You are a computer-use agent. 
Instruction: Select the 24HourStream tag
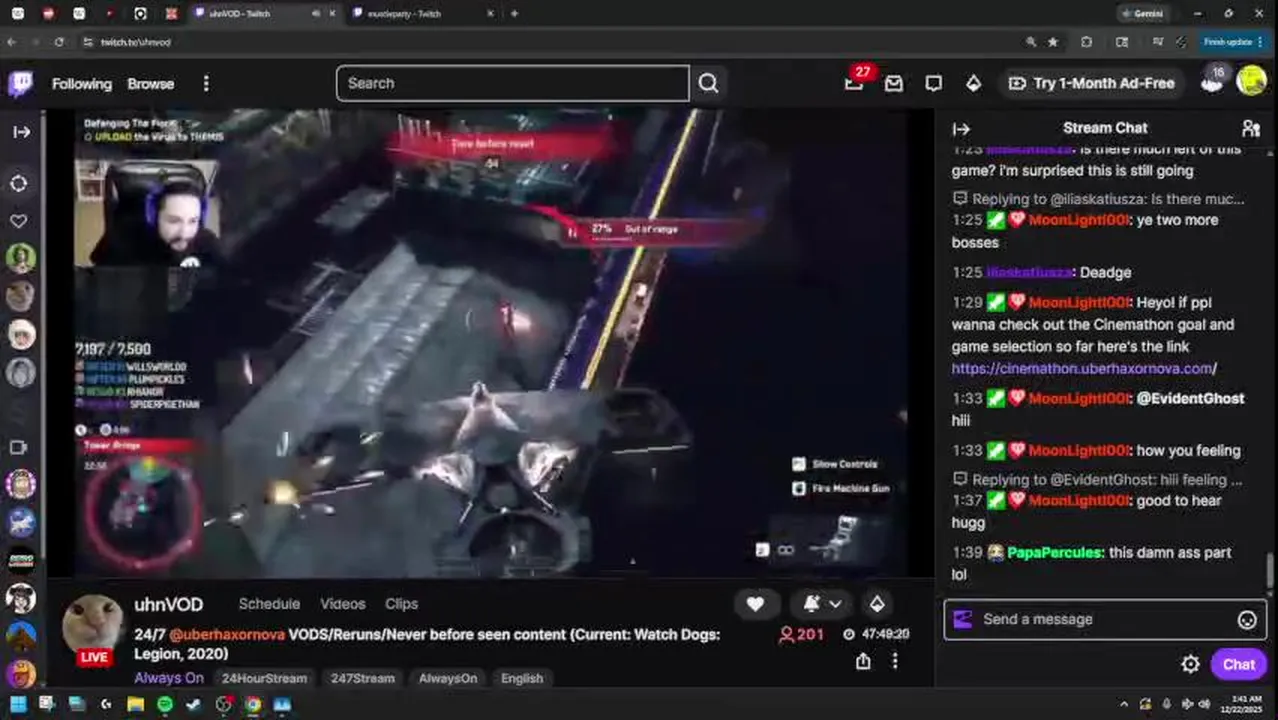[264, 678]
